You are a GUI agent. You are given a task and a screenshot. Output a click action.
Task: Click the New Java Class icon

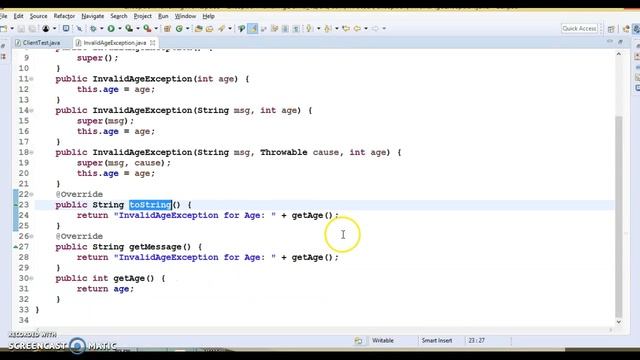point(179,29)
